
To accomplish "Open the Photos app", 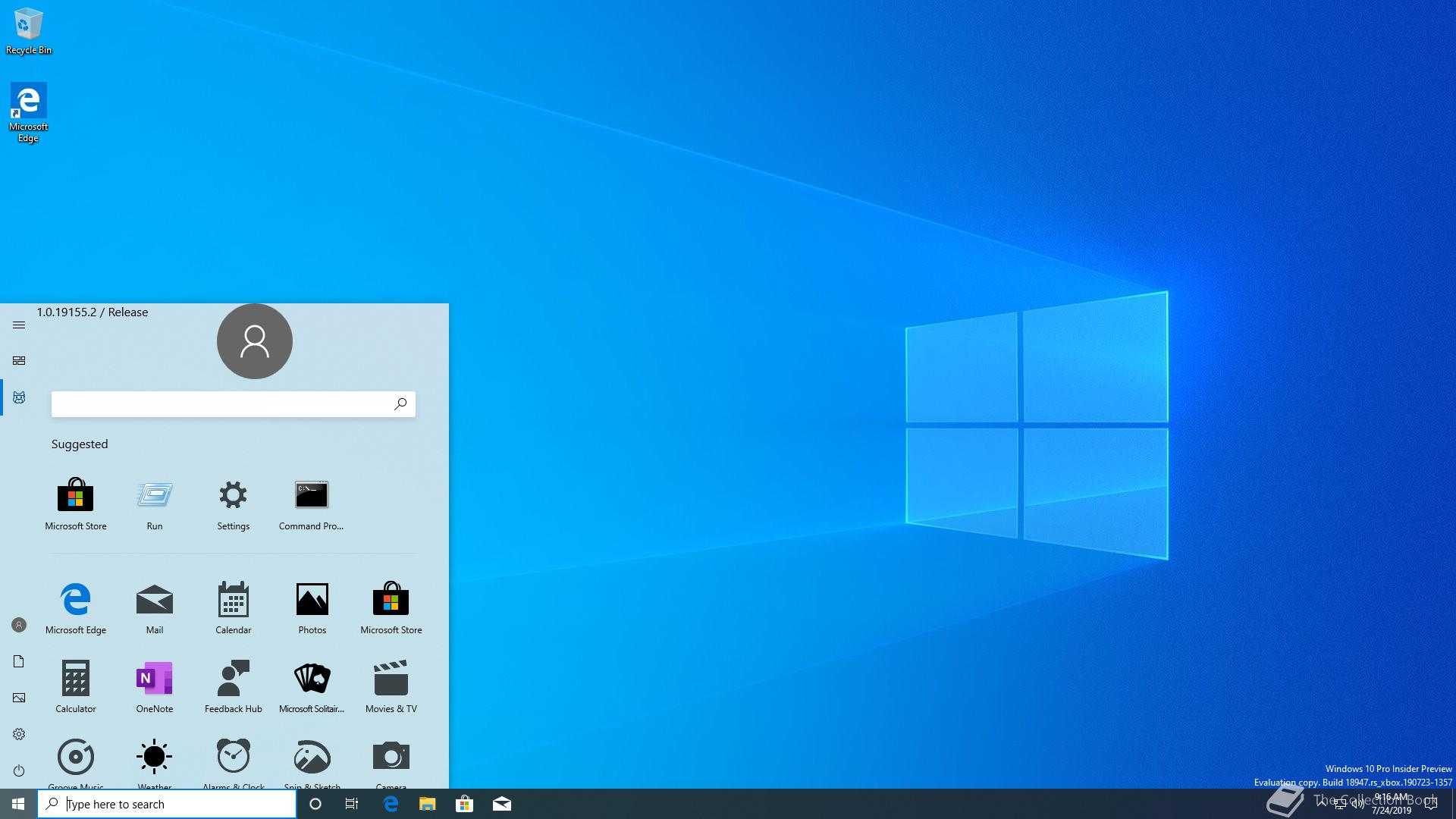I will click(x=312, y=608).
